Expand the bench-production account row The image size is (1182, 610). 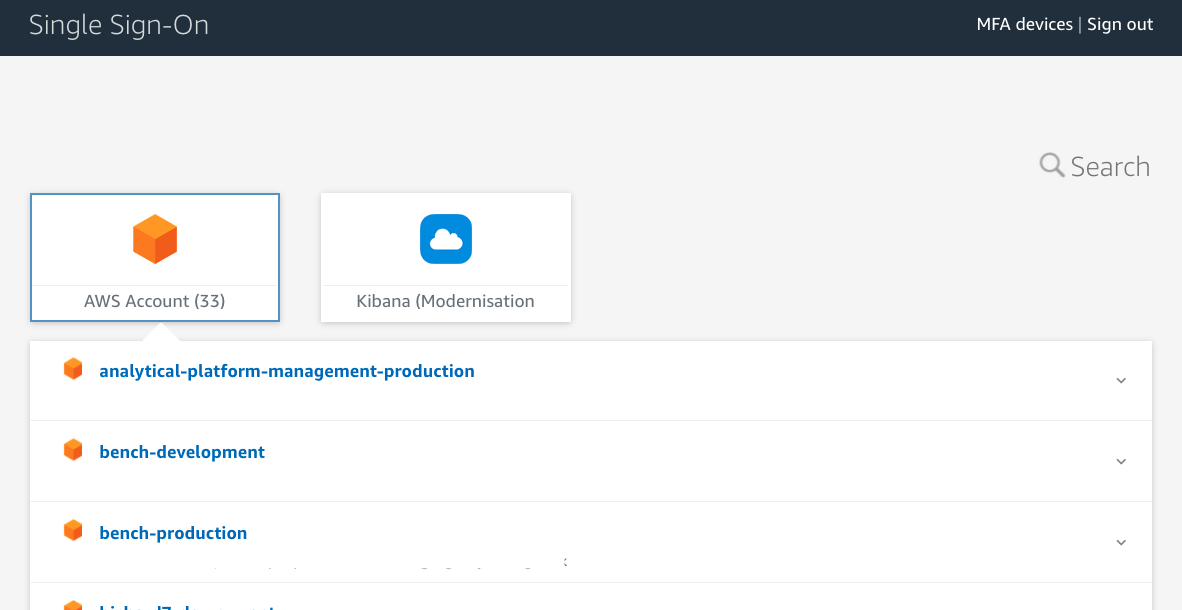tap(1121, 542)
